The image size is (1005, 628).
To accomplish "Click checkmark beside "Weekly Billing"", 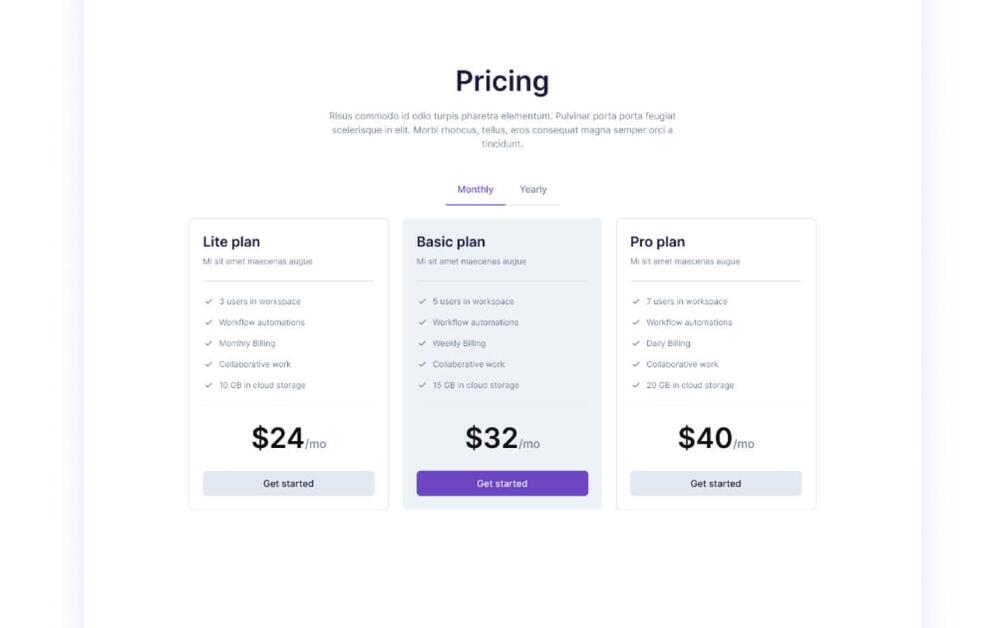I will click(423, 343).
